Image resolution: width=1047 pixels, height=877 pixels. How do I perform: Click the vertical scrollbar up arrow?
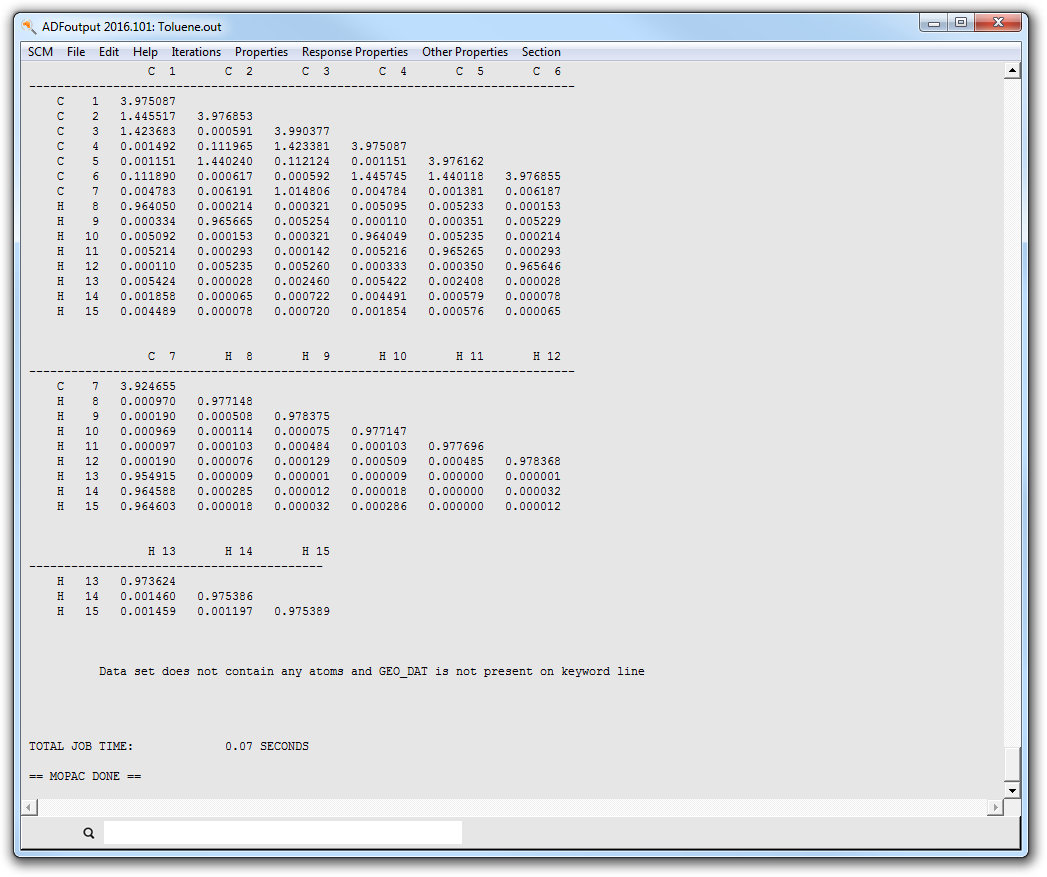click(x=1012, y=70)
